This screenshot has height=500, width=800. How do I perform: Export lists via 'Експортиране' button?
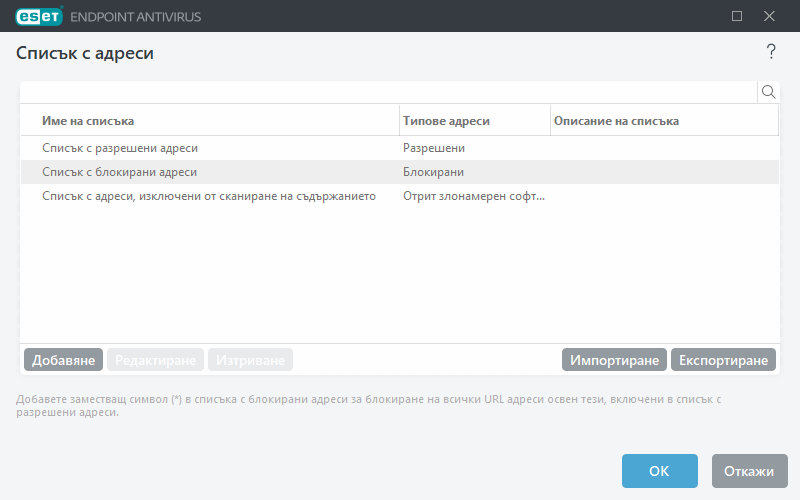723,360
